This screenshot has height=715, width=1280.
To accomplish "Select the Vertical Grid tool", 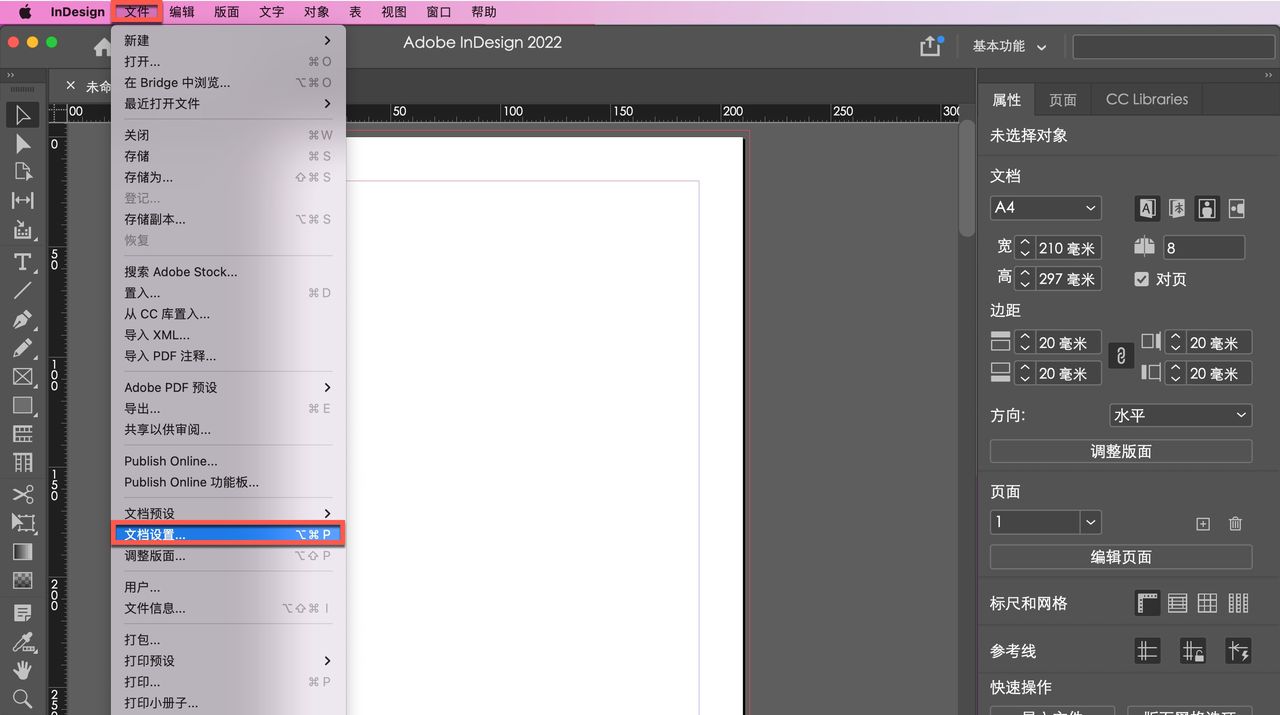I will [22, 463].
